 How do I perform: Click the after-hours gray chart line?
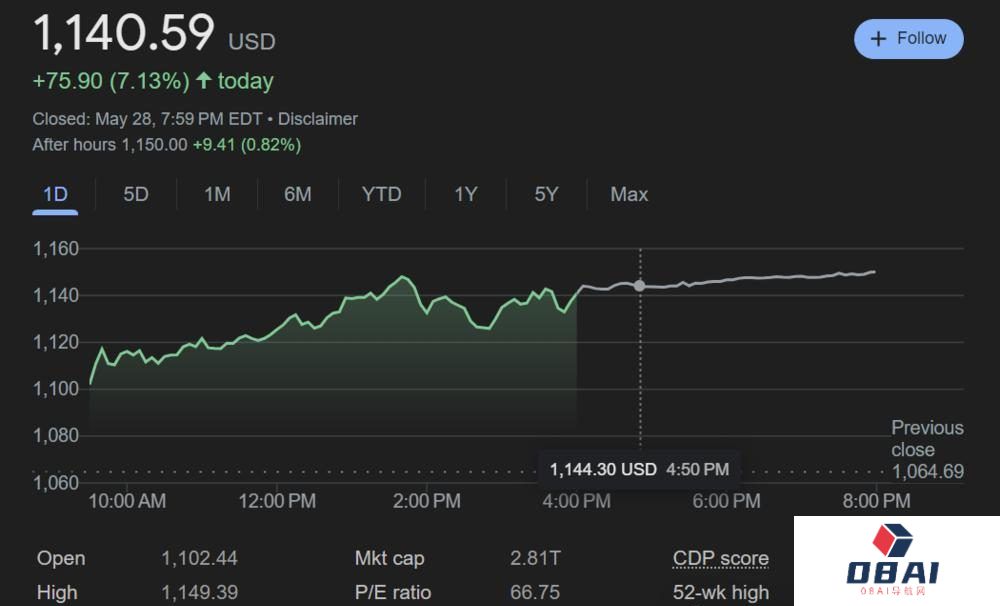760,278
